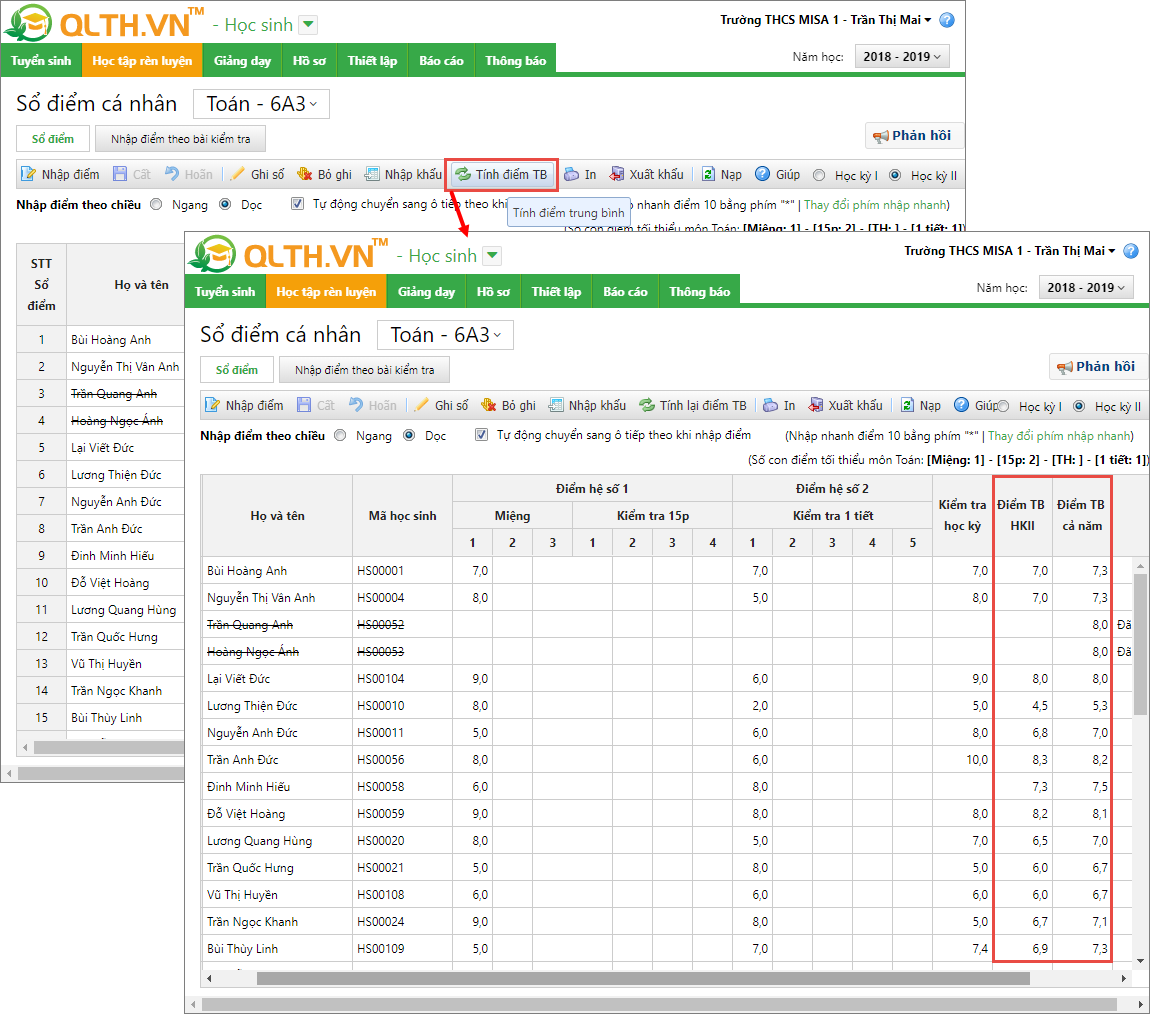This screenshot has width=1151, height=1017.
Task: Click the highlighted Tính điểm TB button
Action: tap(501, 174)
